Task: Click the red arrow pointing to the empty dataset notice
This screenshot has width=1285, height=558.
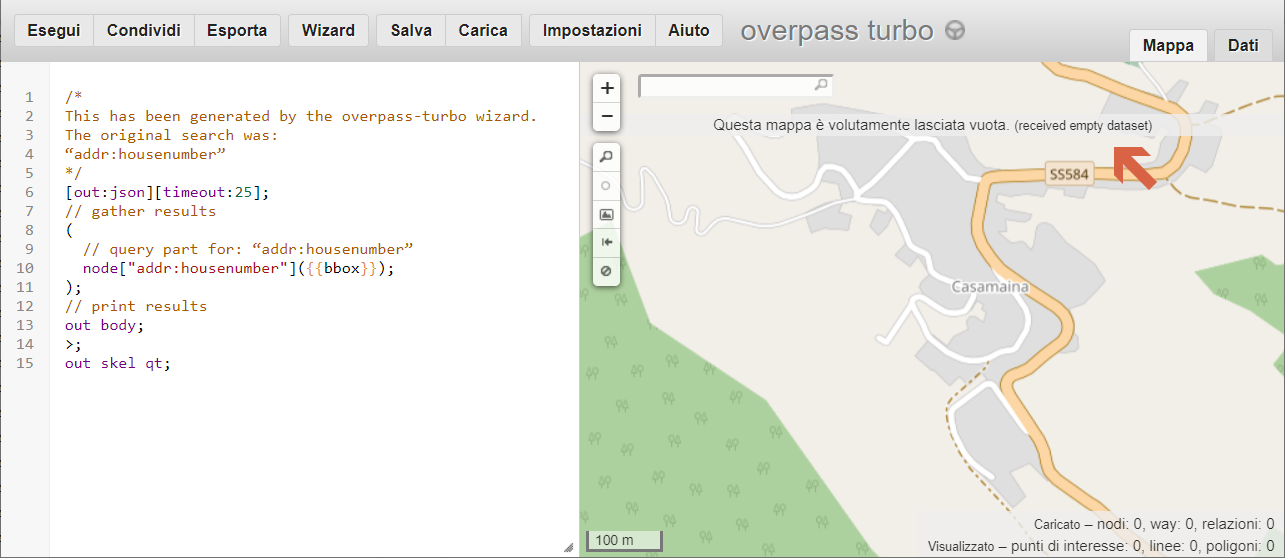Action: pos(1134,167)
